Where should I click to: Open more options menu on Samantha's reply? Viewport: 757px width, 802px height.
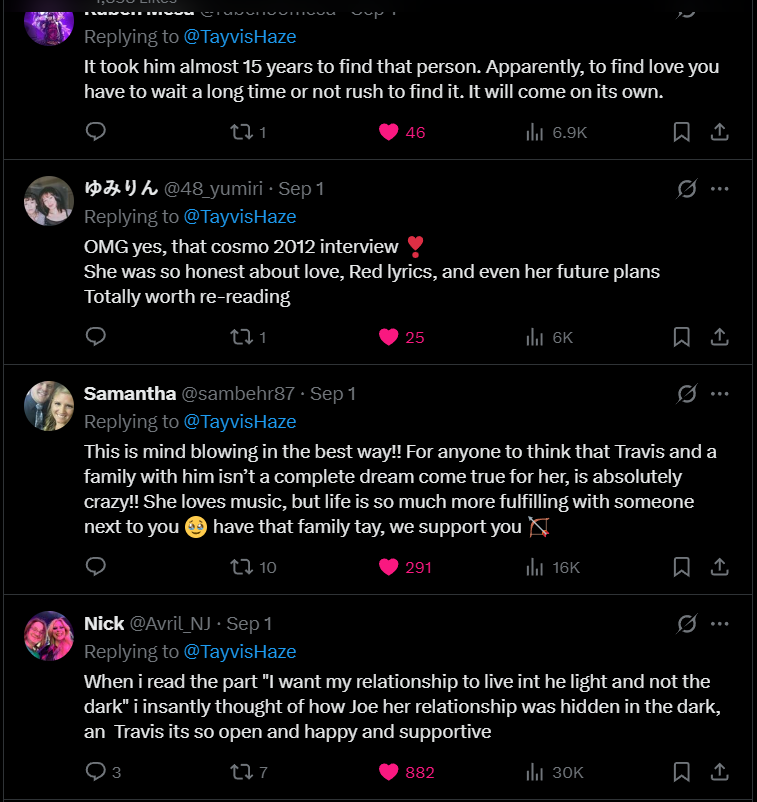pyautogui.click(x=719, y=393)
